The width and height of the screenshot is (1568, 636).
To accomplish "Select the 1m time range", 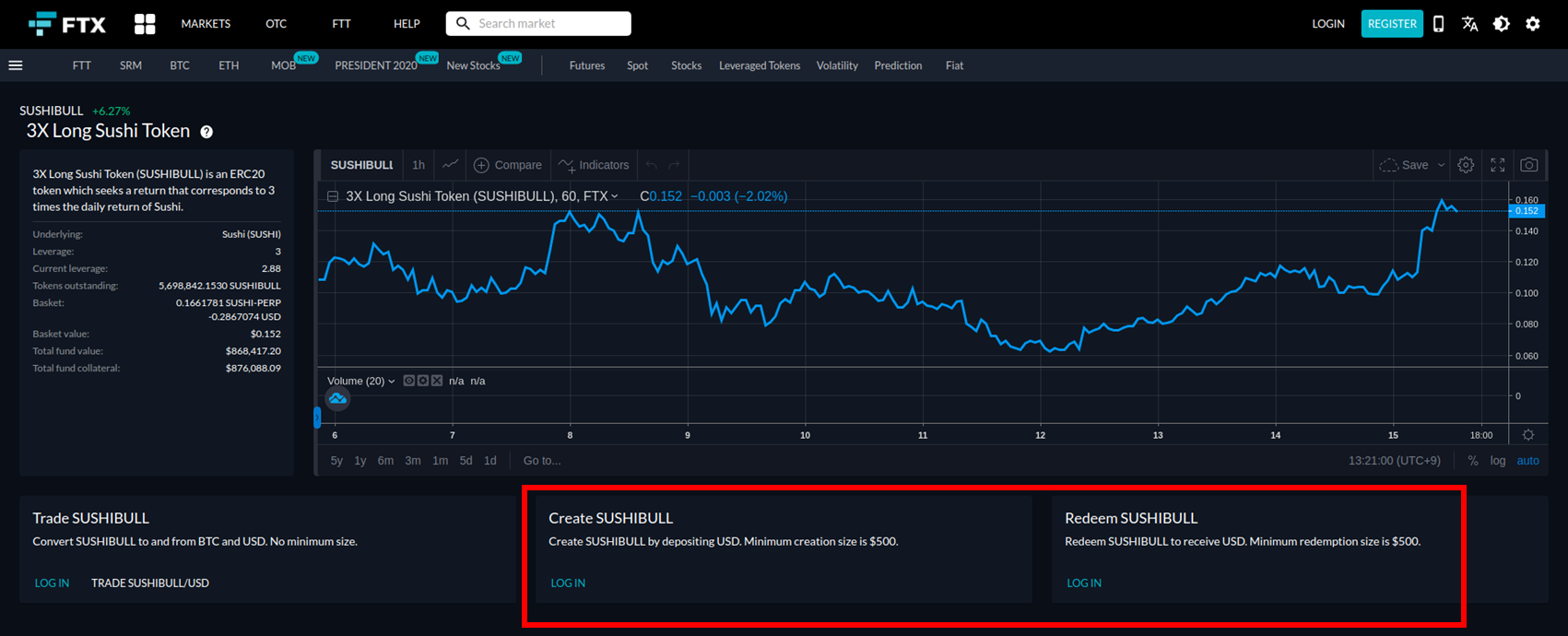I will [441, 461].
